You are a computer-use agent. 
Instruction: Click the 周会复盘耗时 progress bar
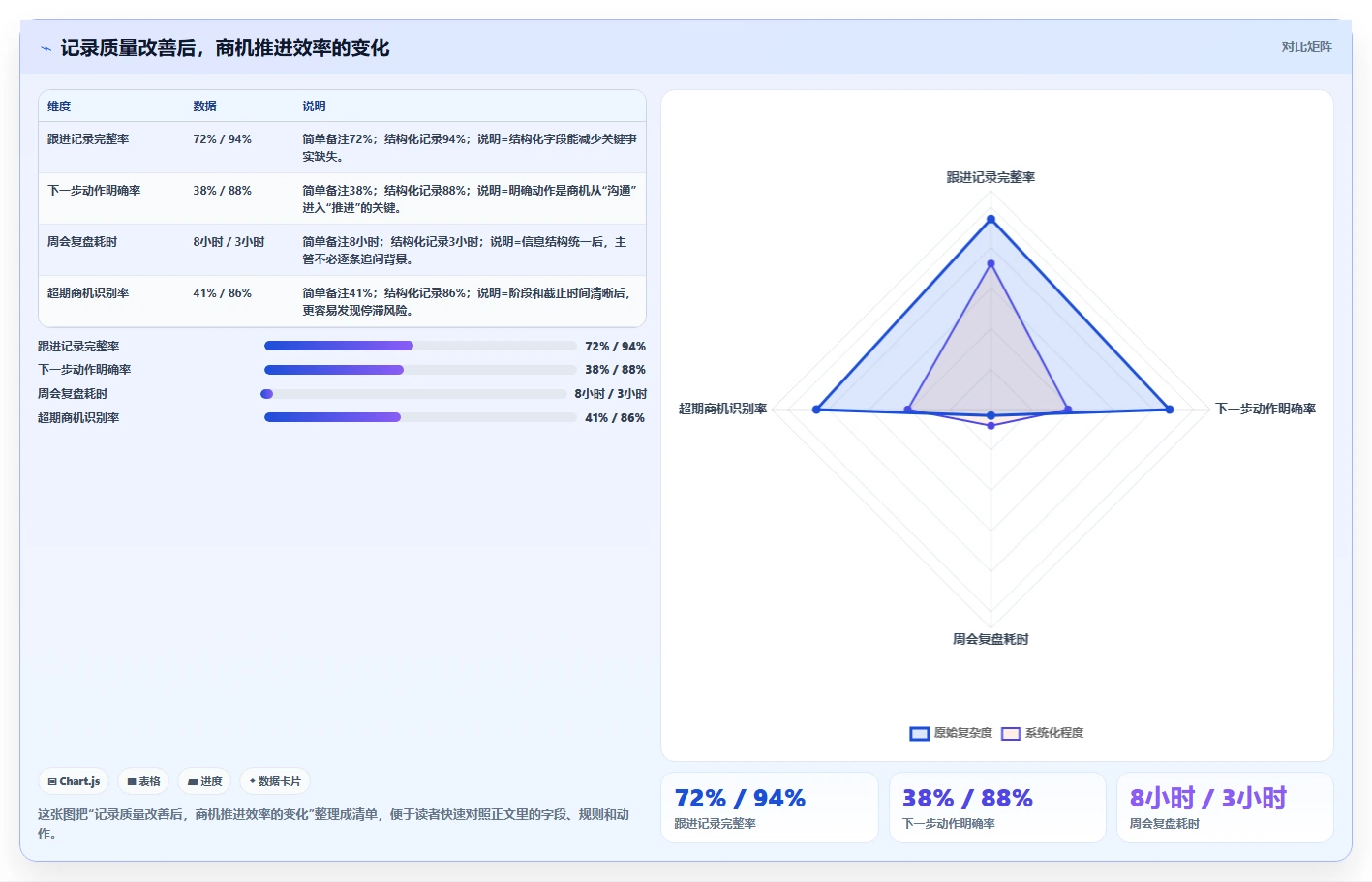(x=413, y=394)
